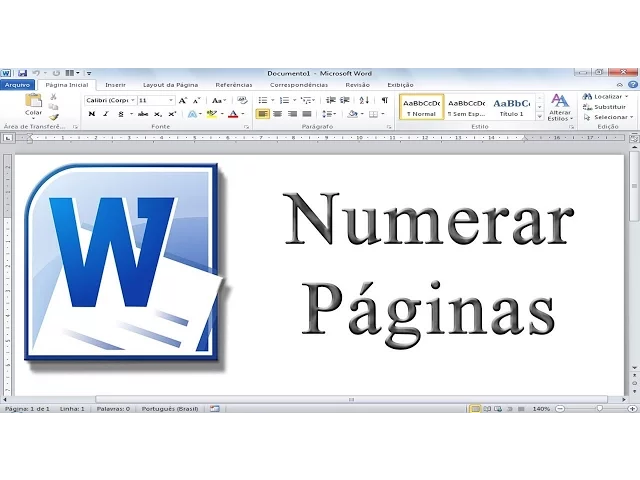Click increase indent icon
This screenshot has width=640, height=480.
pos(345,100)
